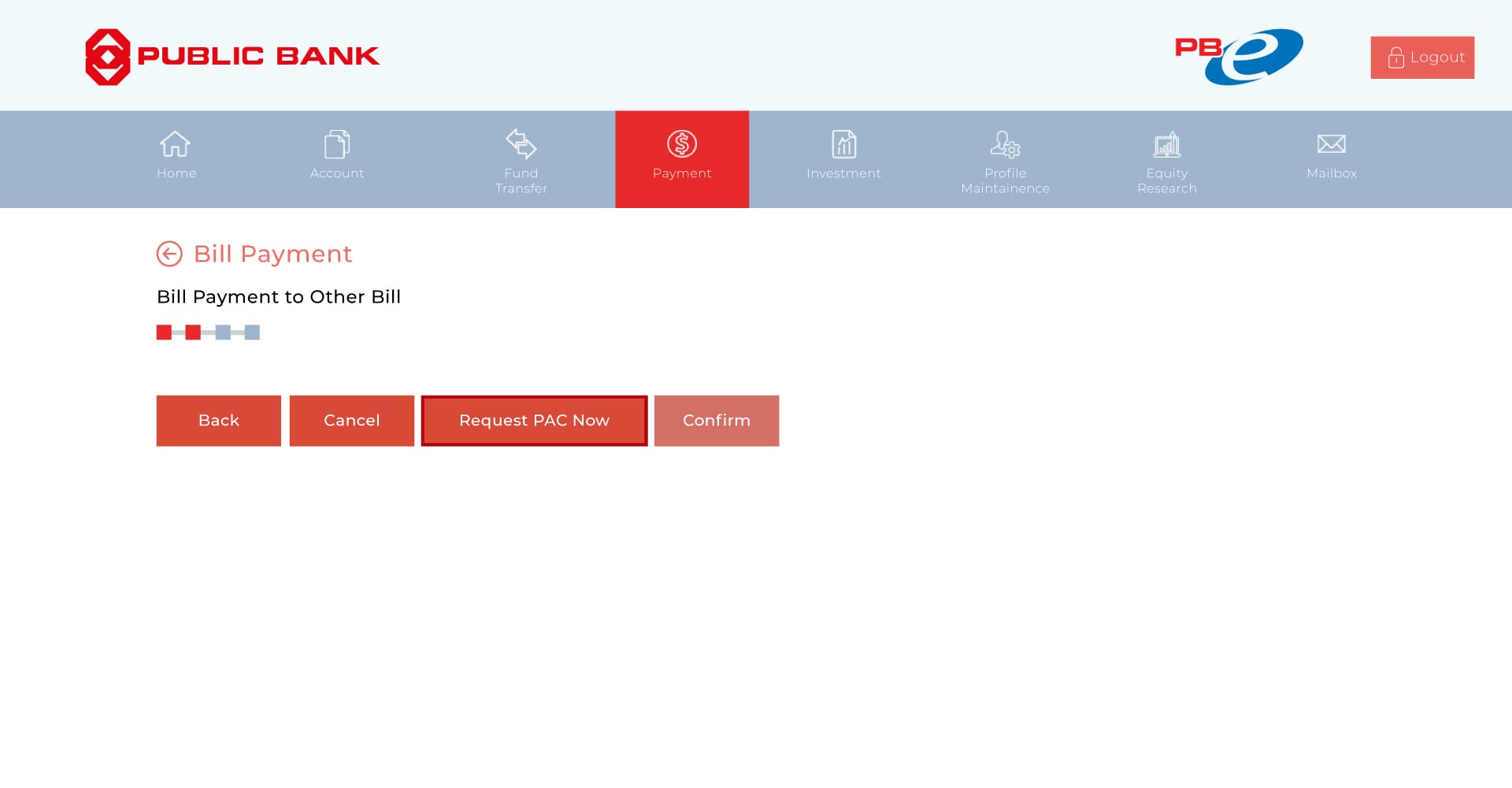1512x788 pixels.
Task: Switch to the Payment tab
Action: point(682,158)
